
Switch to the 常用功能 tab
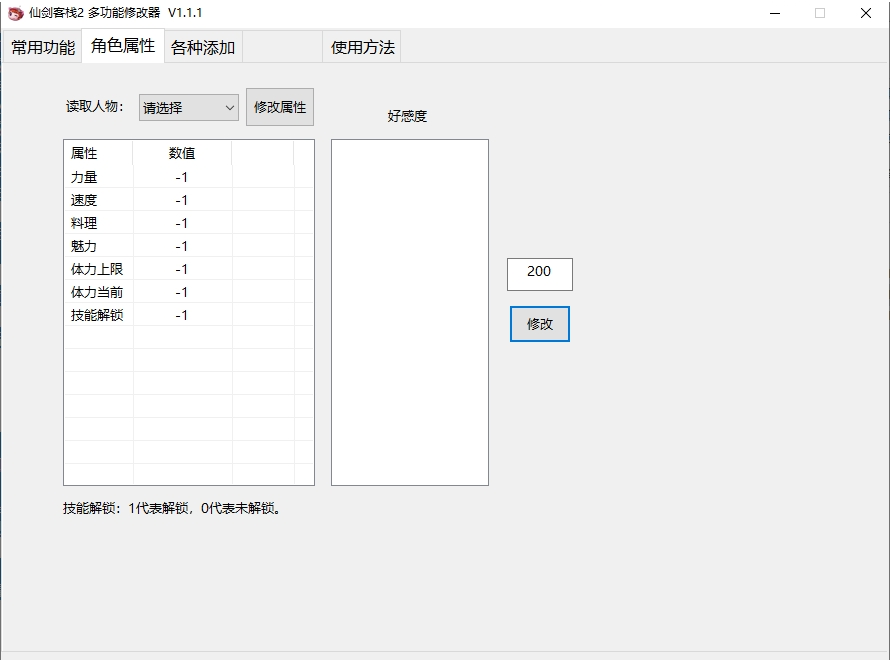43,47
